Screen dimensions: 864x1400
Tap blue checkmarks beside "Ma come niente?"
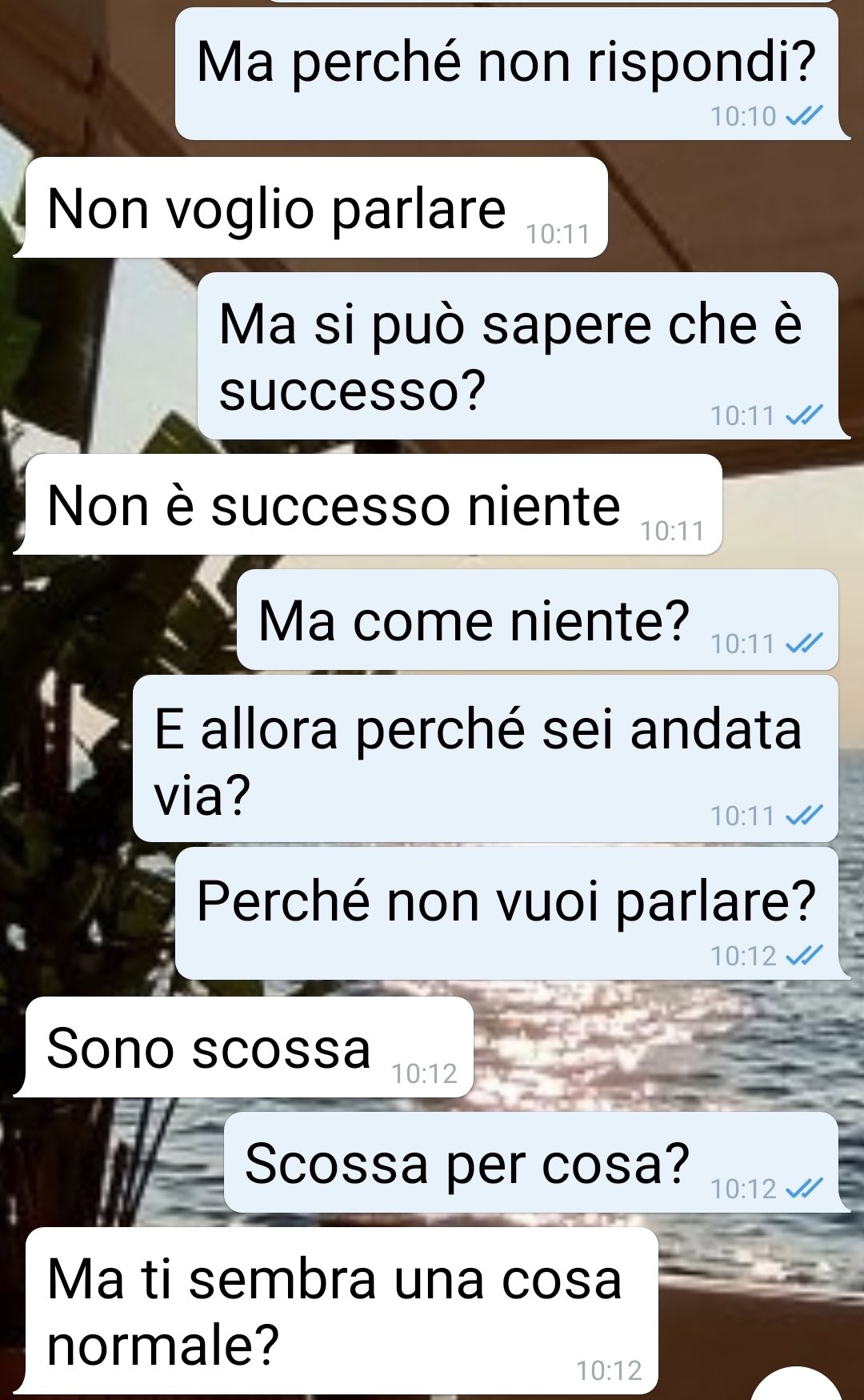tap(804, 644)
